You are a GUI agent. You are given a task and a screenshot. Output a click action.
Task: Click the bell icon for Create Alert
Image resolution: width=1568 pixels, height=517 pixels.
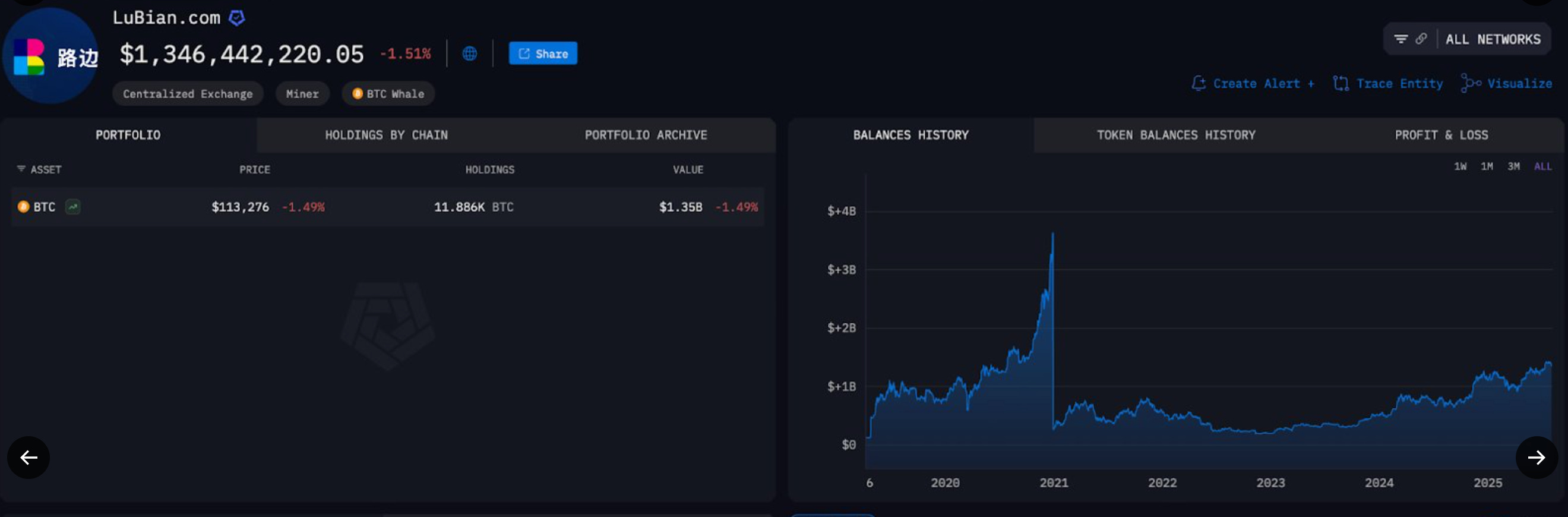point(1199,83)
